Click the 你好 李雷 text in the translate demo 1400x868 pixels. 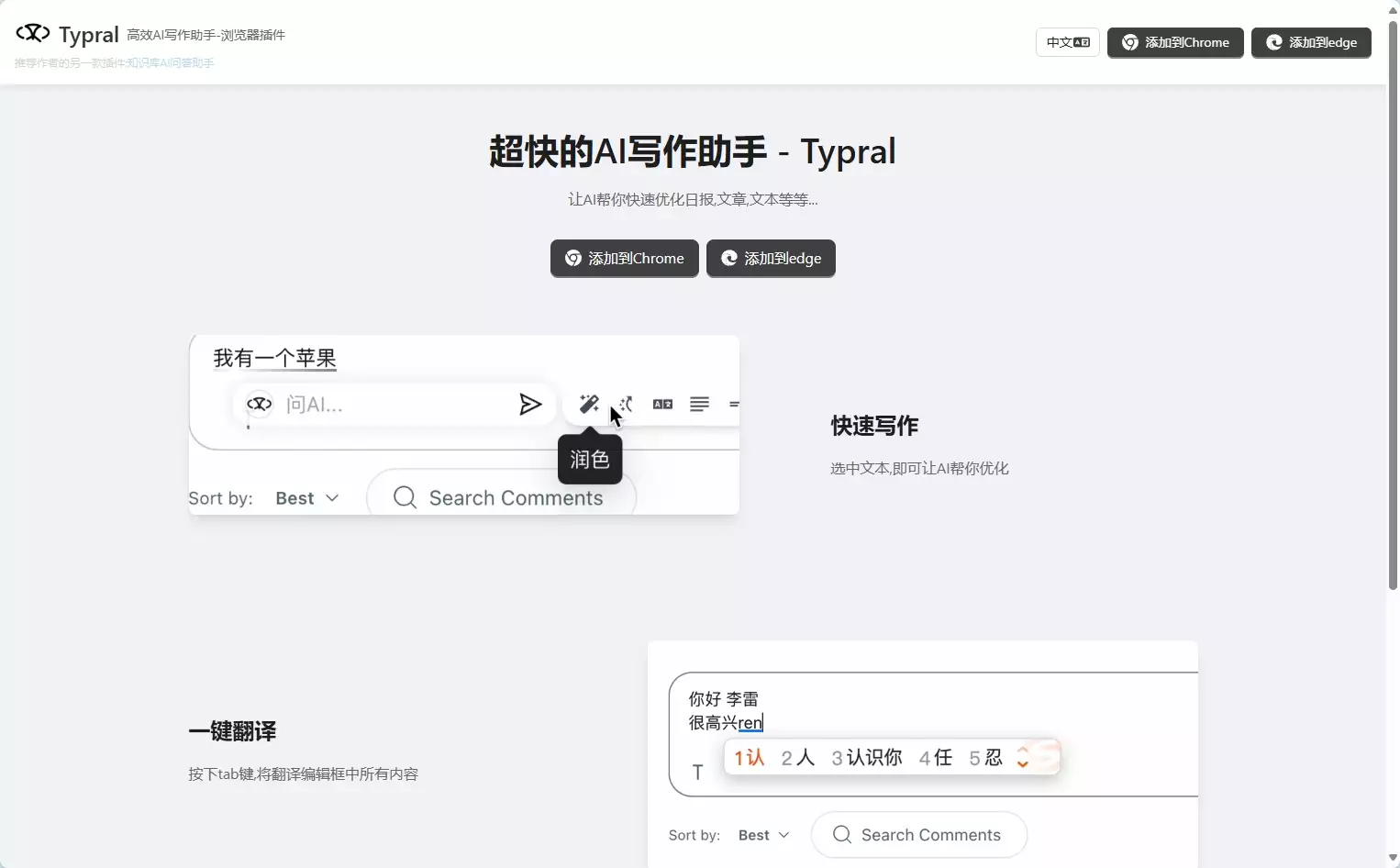coord(724,699)
